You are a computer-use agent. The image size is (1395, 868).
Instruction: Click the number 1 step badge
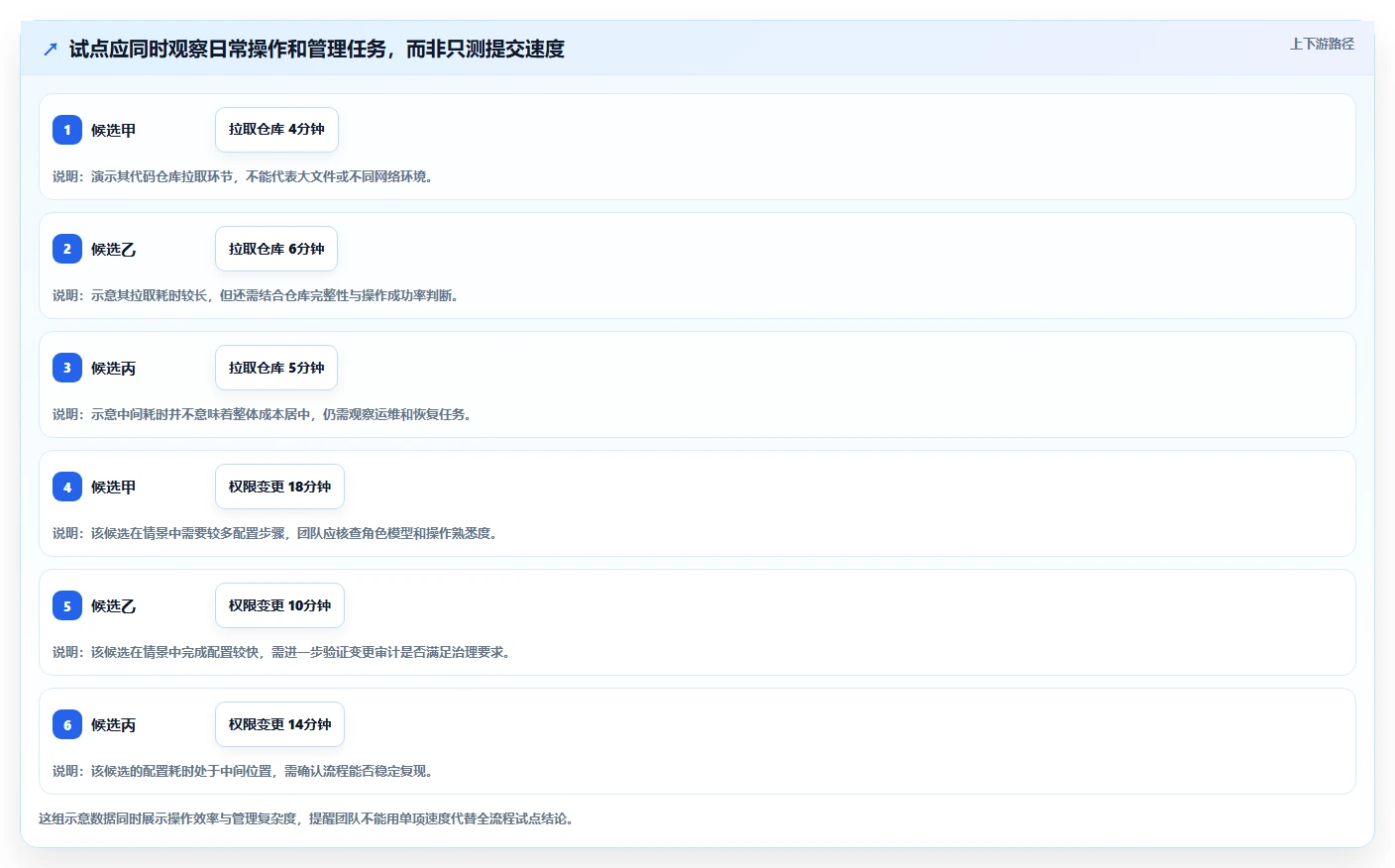(x=67, y=130)
